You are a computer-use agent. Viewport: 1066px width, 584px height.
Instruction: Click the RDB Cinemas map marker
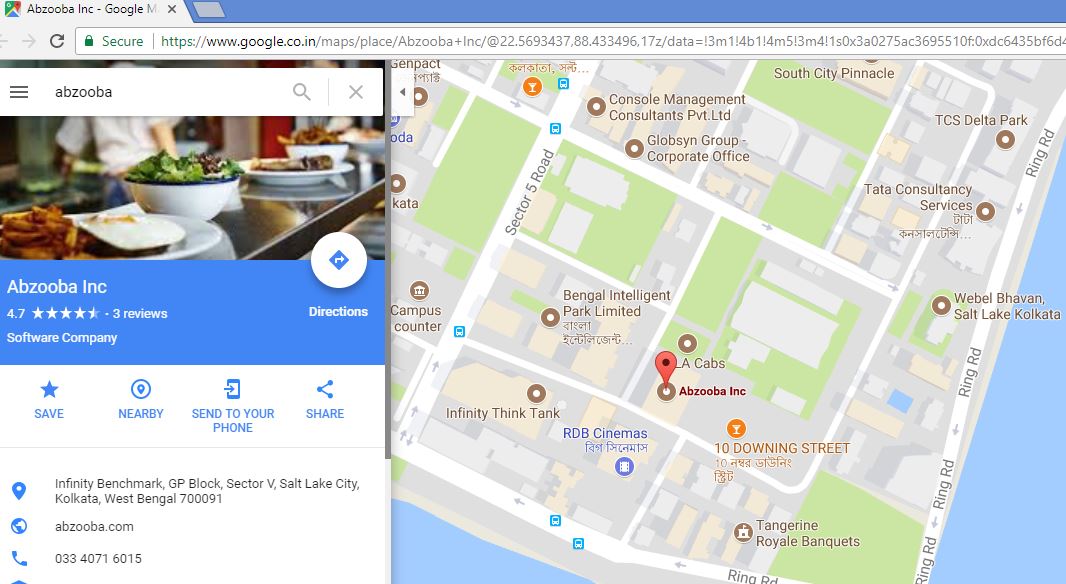pos(624,466)
